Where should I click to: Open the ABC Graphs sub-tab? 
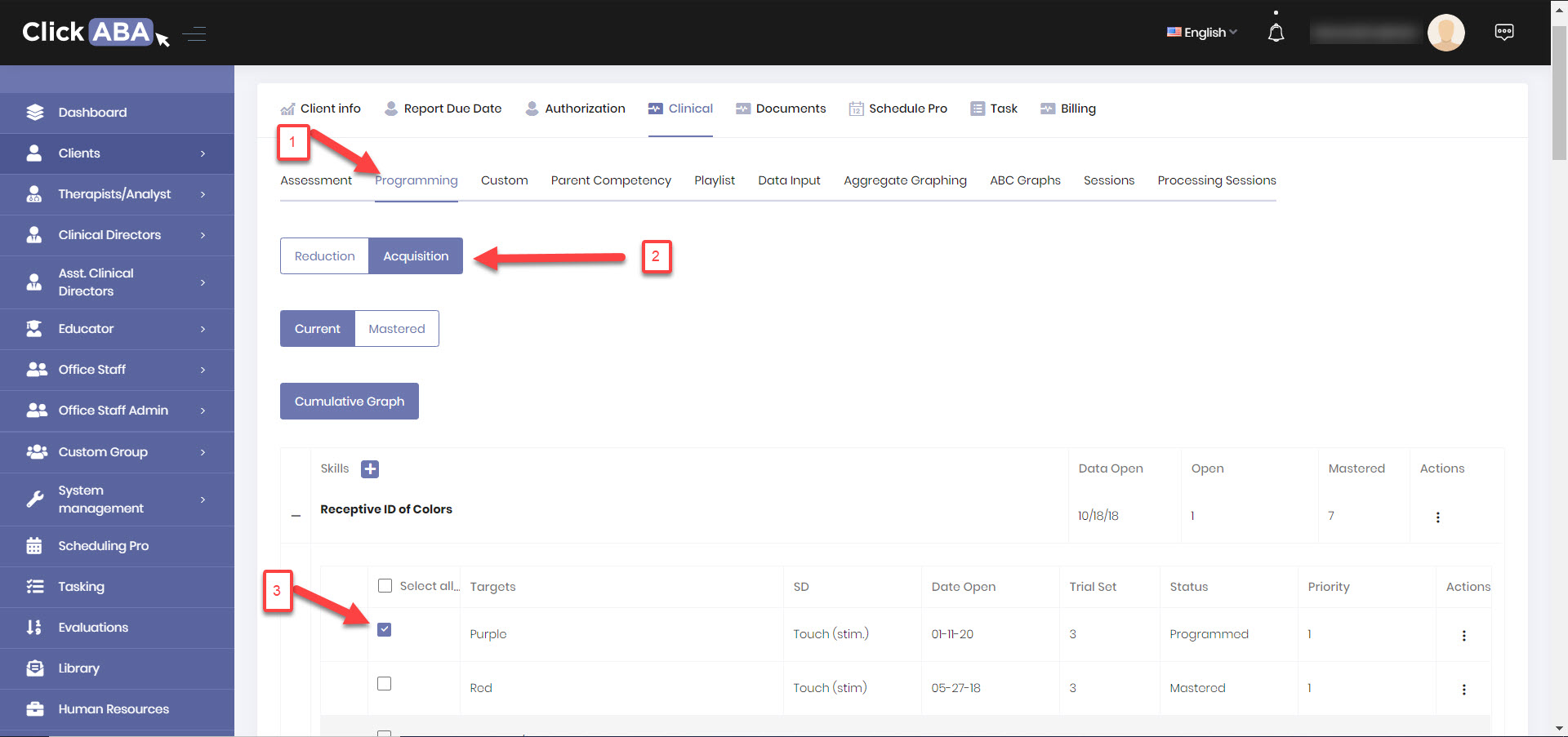pos(1025,180)
